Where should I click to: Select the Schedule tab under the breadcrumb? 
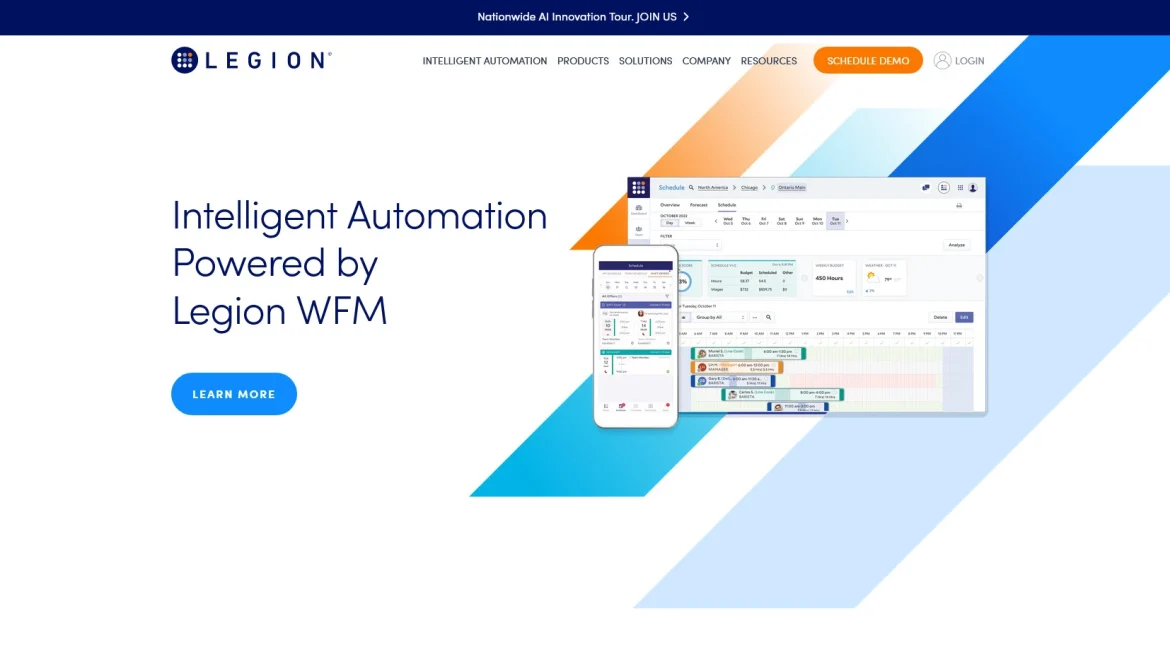pos(727,205)
